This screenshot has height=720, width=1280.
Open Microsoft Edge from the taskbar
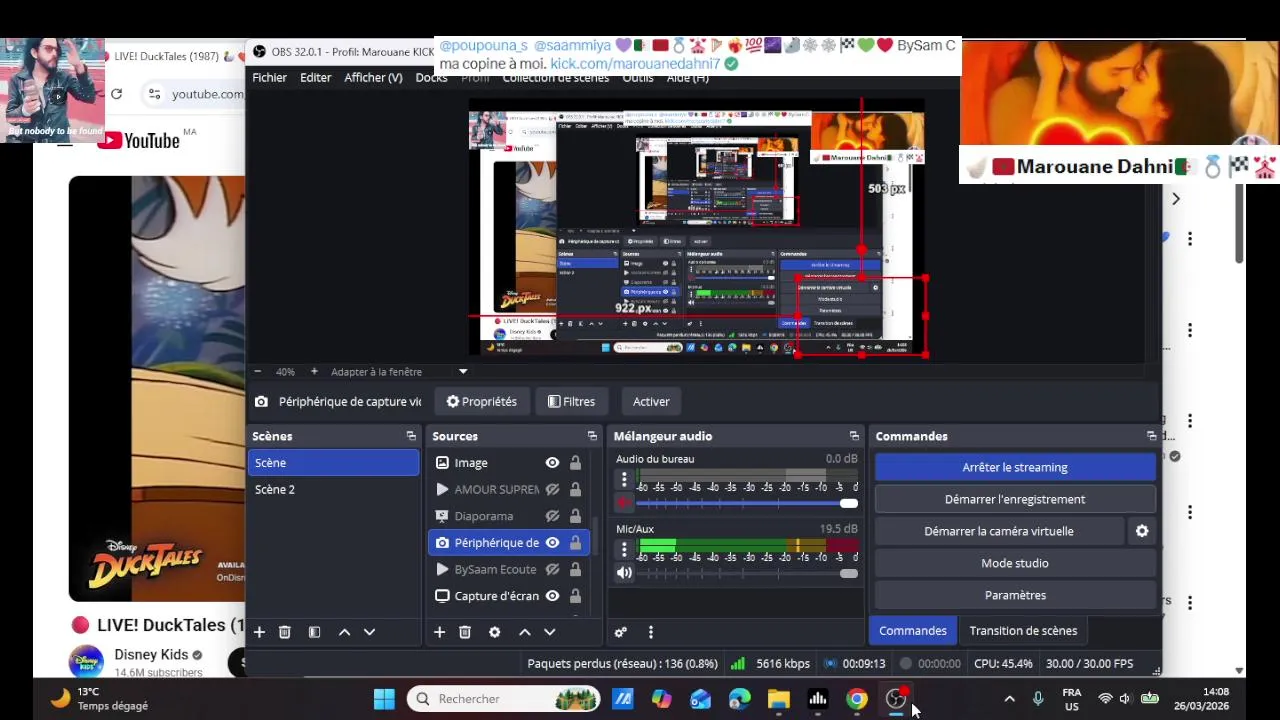(740, 699)
